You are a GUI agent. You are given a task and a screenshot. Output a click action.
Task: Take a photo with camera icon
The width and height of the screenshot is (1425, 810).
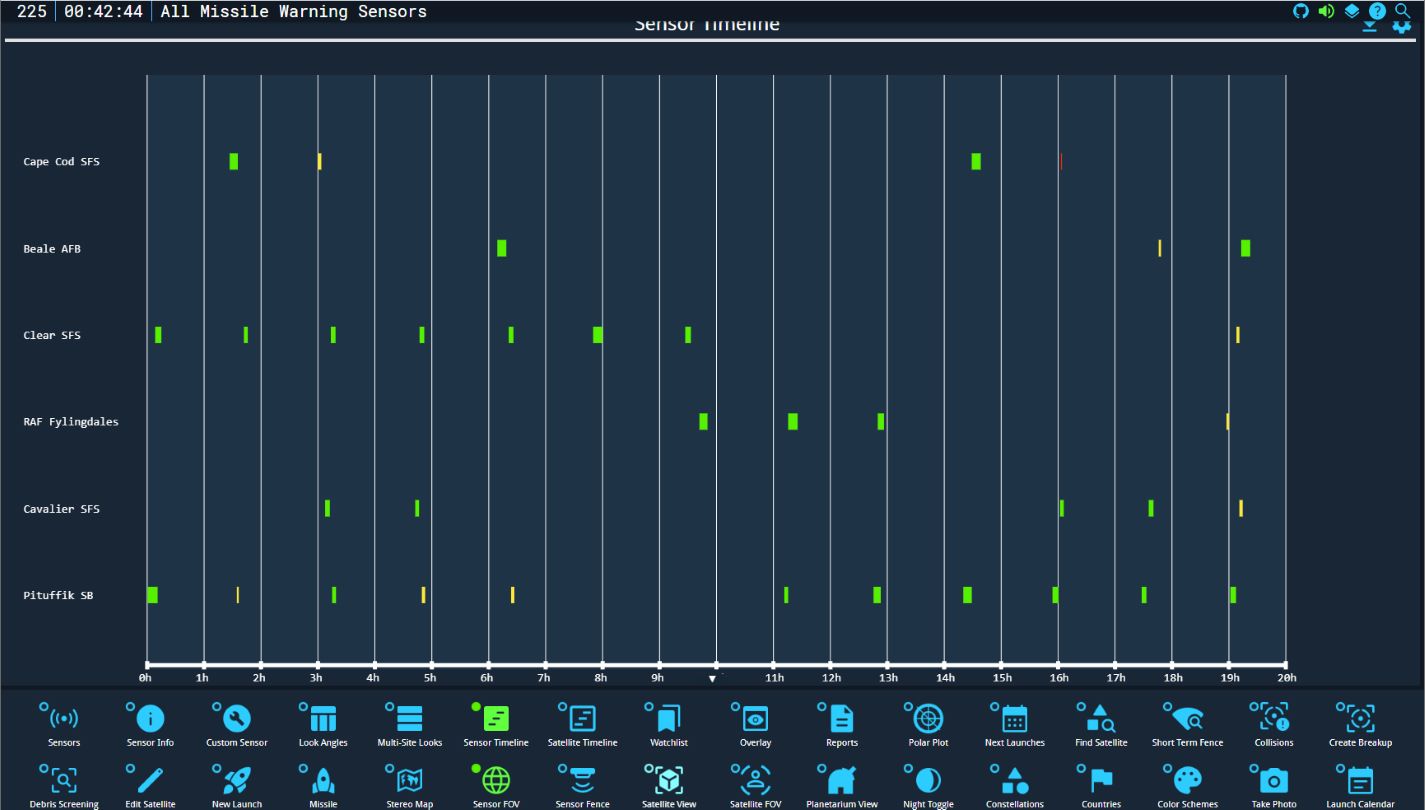click(x=1274, y=780)
